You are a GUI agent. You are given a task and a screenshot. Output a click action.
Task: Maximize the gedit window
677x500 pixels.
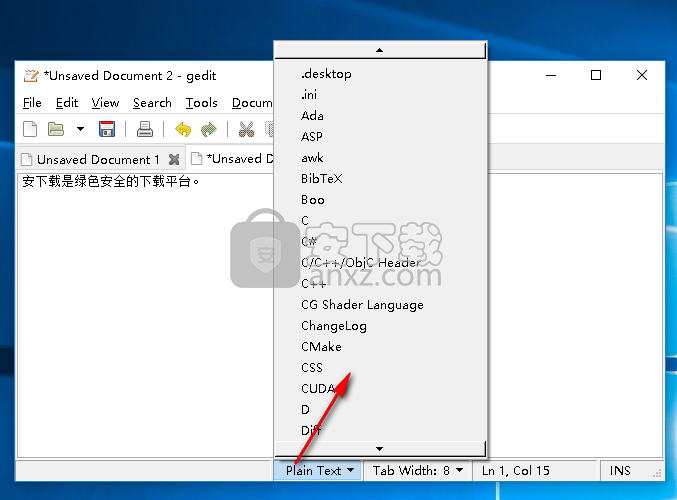tap(596, 75)
